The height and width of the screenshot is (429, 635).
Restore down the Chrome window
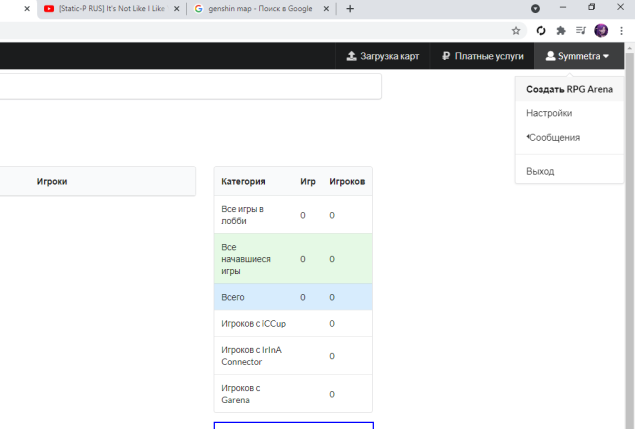point(592,7)
